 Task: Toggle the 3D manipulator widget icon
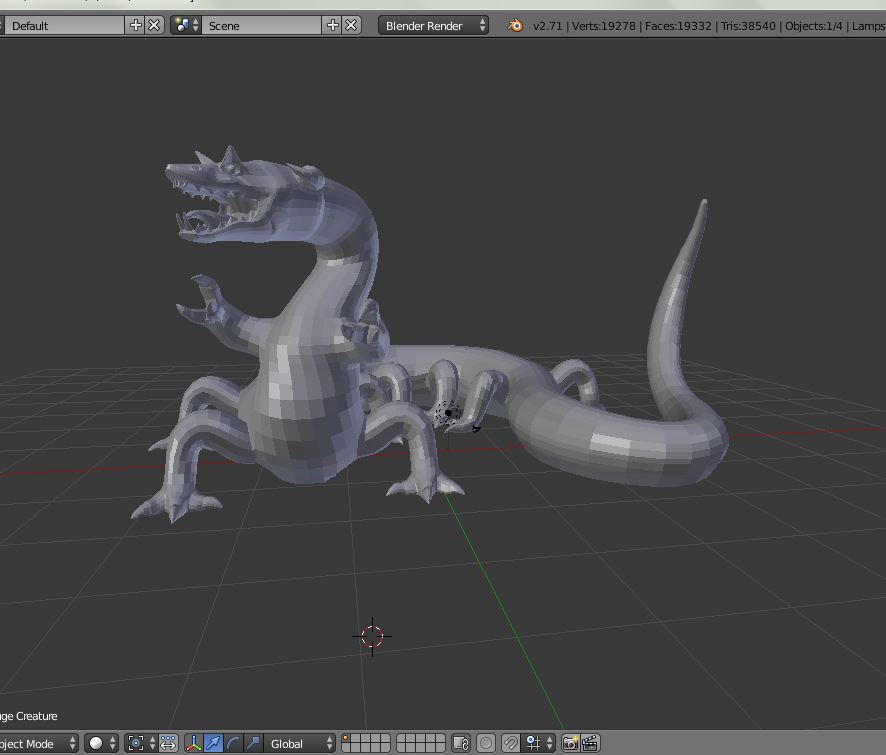194,743
